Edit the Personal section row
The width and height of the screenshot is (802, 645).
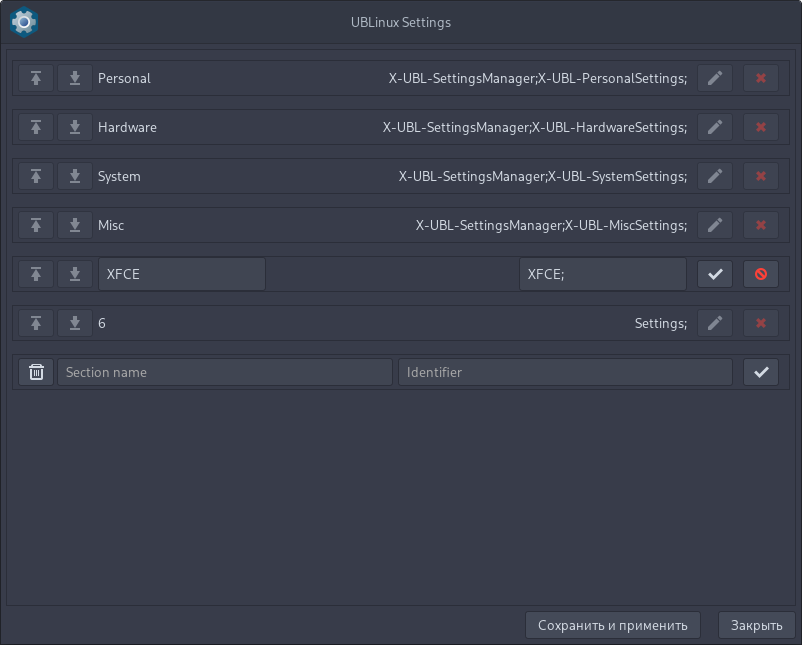[715, 78]
